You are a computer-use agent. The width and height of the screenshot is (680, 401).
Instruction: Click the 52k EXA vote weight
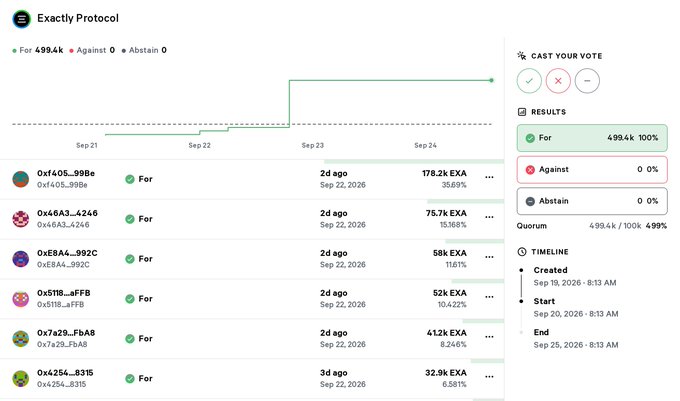450,293
